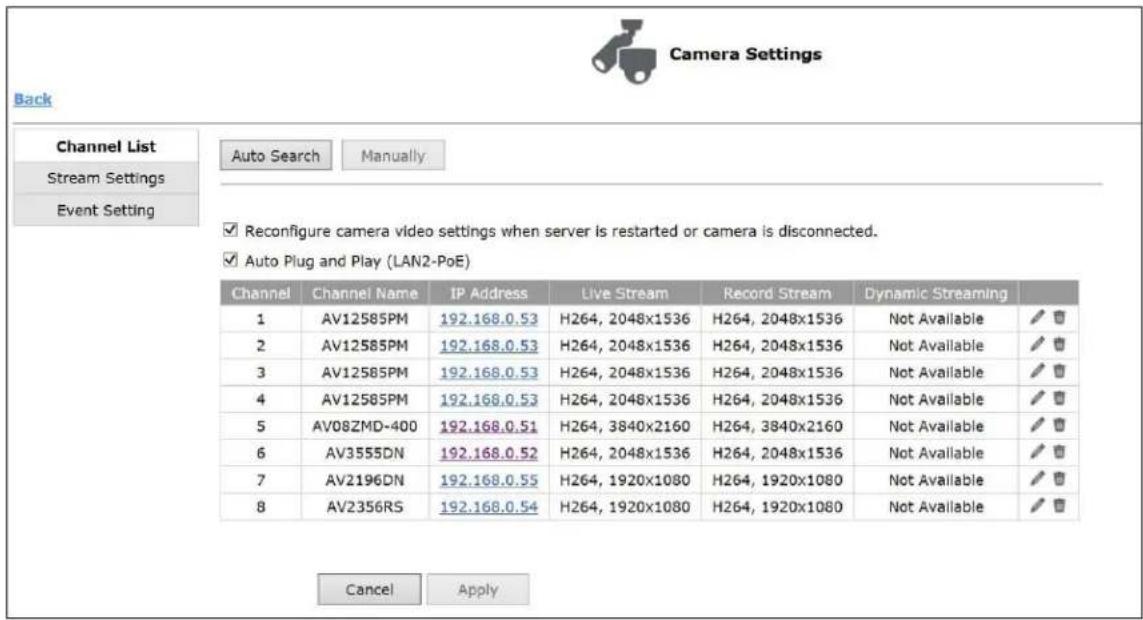Click Live Stream cell of AV2196DN row

[x=625, y=480]
